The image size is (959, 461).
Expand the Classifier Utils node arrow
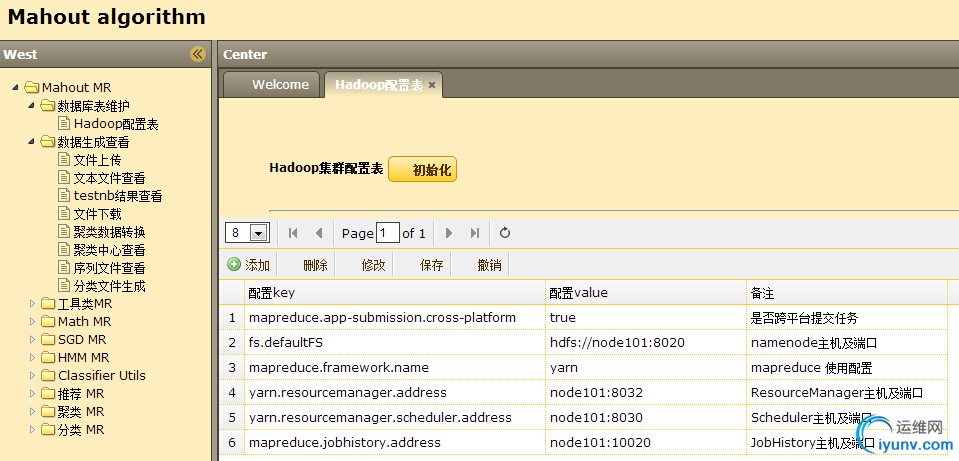click(32, 375)
